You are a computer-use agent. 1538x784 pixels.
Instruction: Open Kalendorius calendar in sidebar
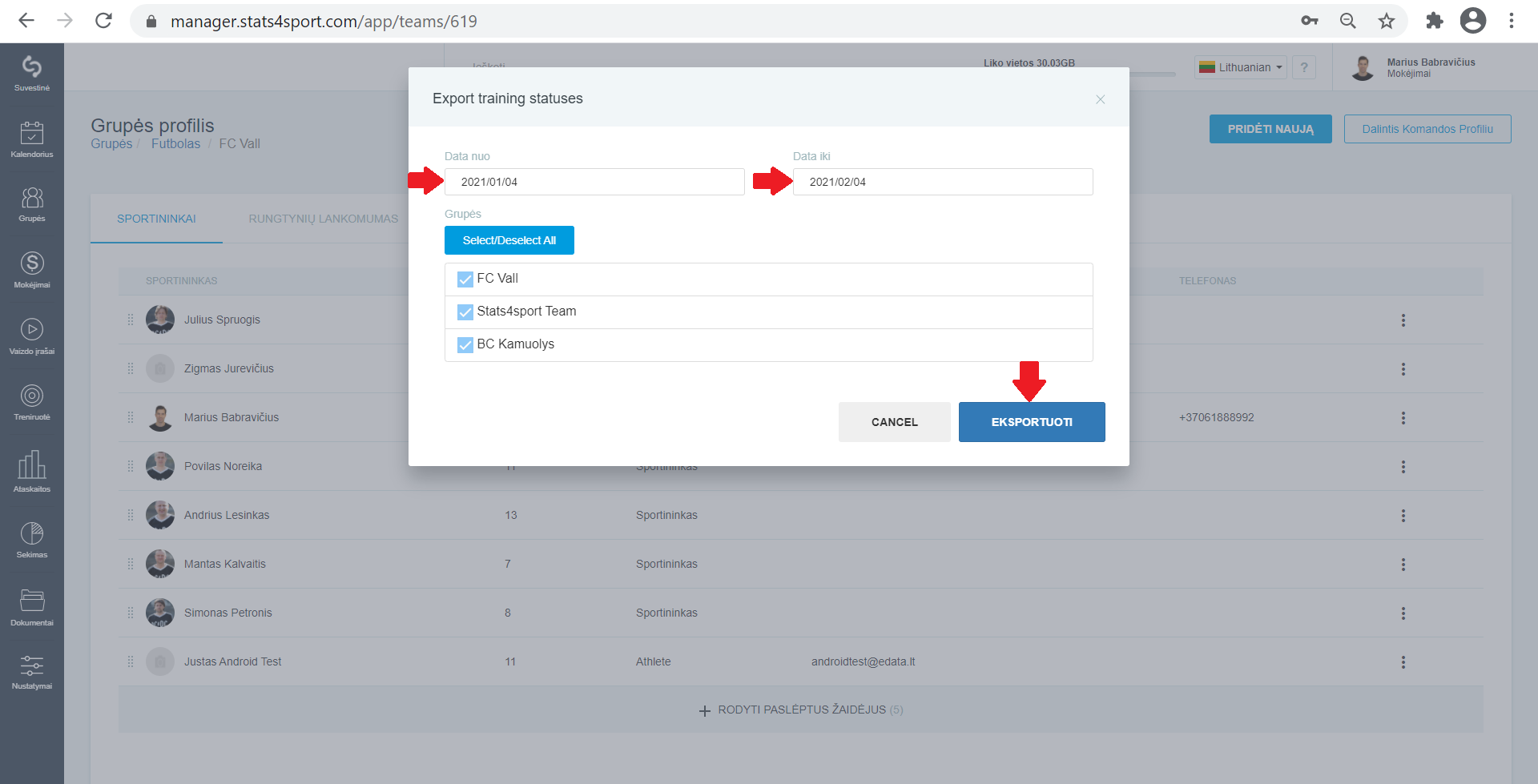click(32, 139)
